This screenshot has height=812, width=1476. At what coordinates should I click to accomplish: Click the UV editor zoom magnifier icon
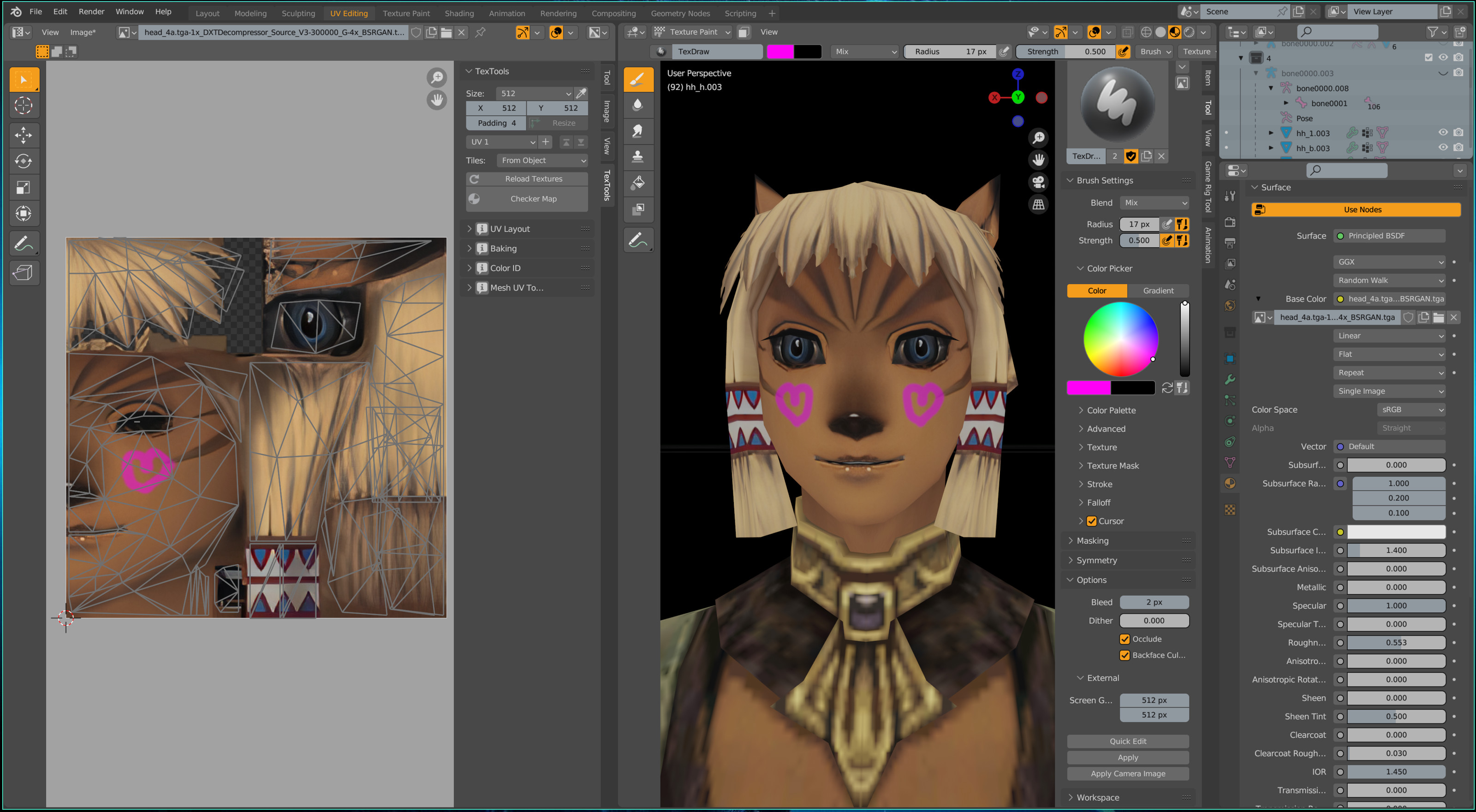pos(437,77)
